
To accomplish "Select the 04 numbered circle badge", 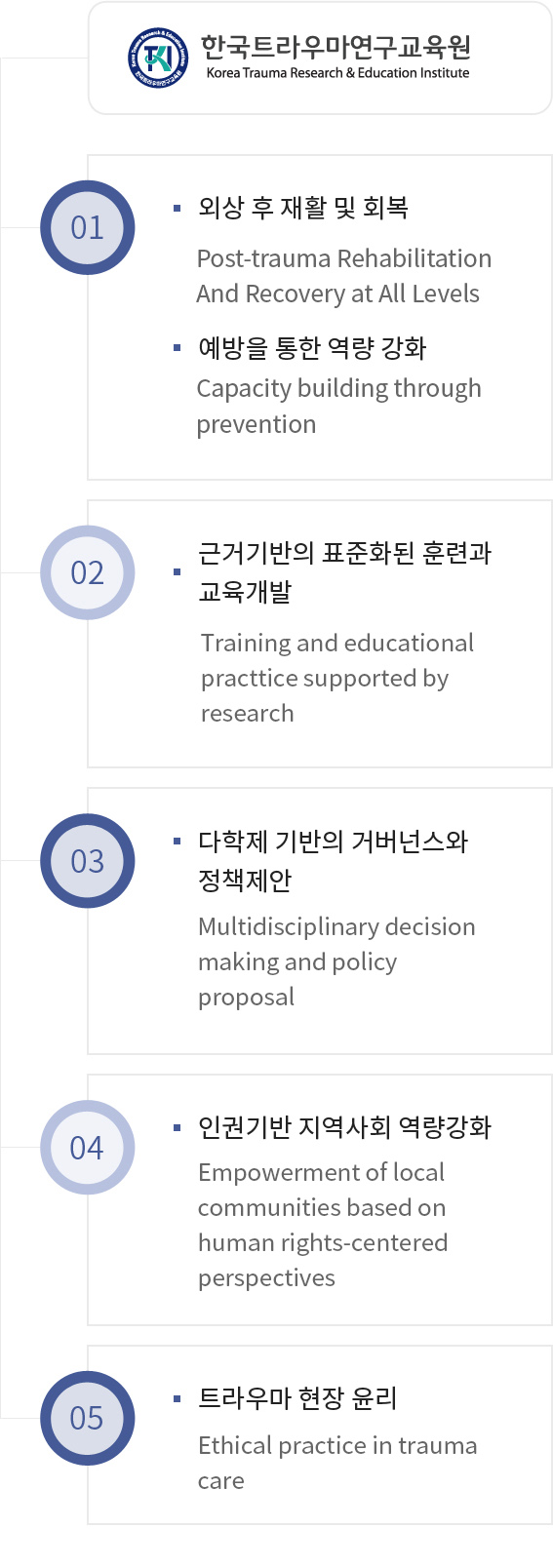I will [x=88, y=1148].
